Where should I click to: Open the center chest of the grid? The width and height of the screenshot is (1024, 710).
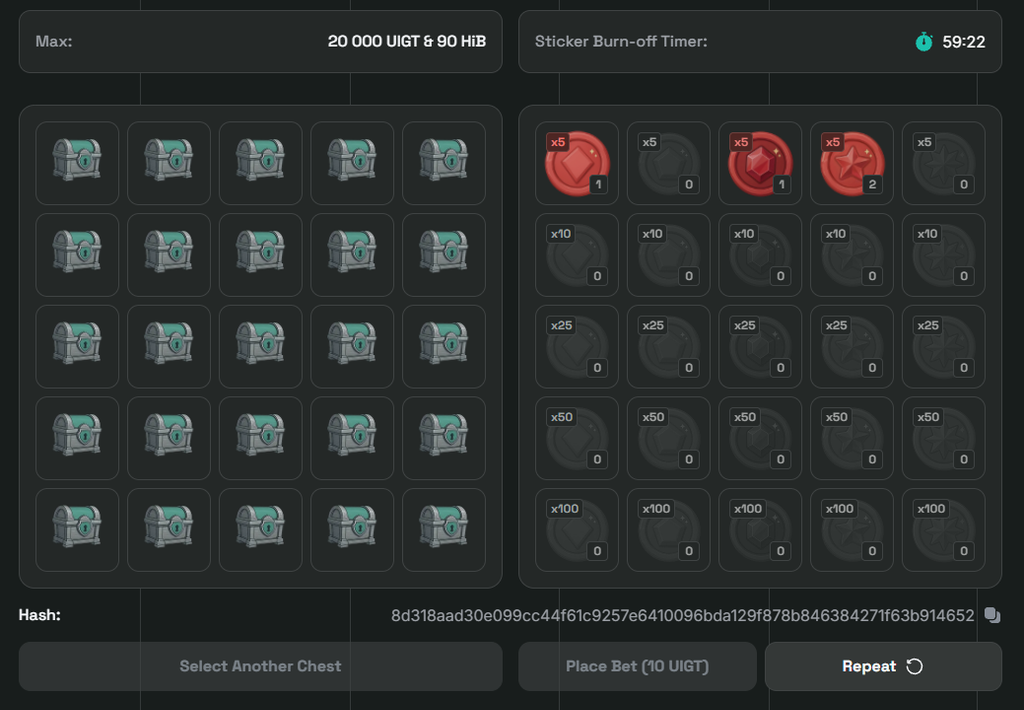[261, 347]
